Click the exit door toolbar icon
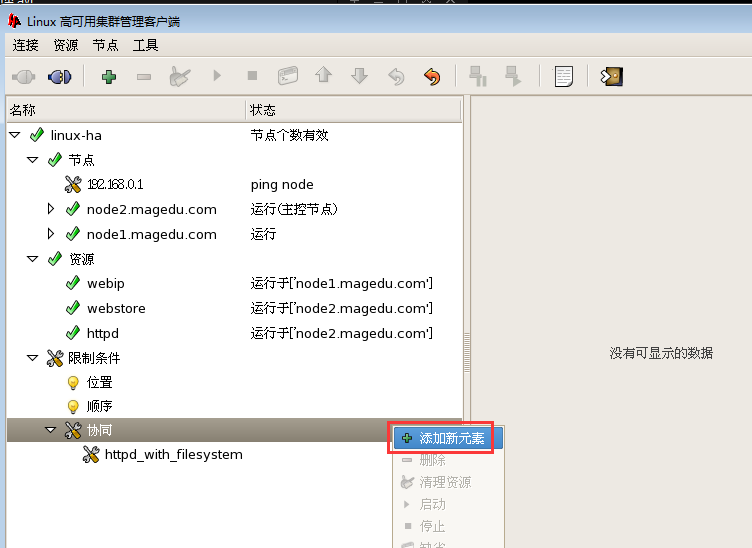 pyautogui.click(x=611, y=77)
